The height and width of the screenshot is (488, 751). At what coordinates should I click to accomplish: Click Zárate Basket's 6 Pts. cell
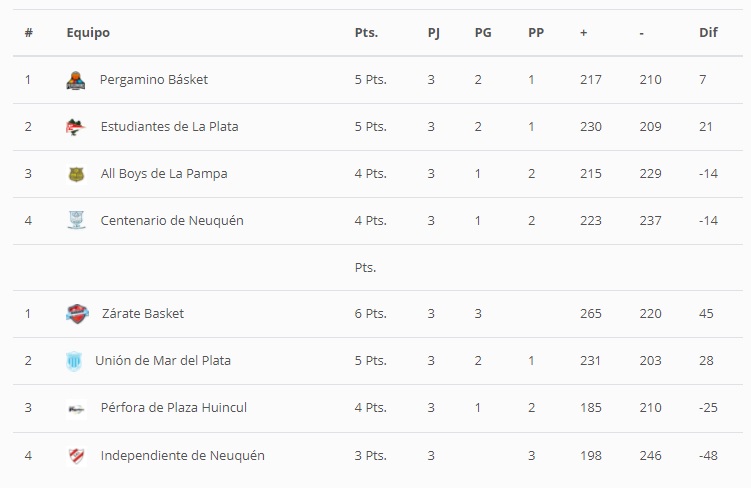click(x=370, y=314)
